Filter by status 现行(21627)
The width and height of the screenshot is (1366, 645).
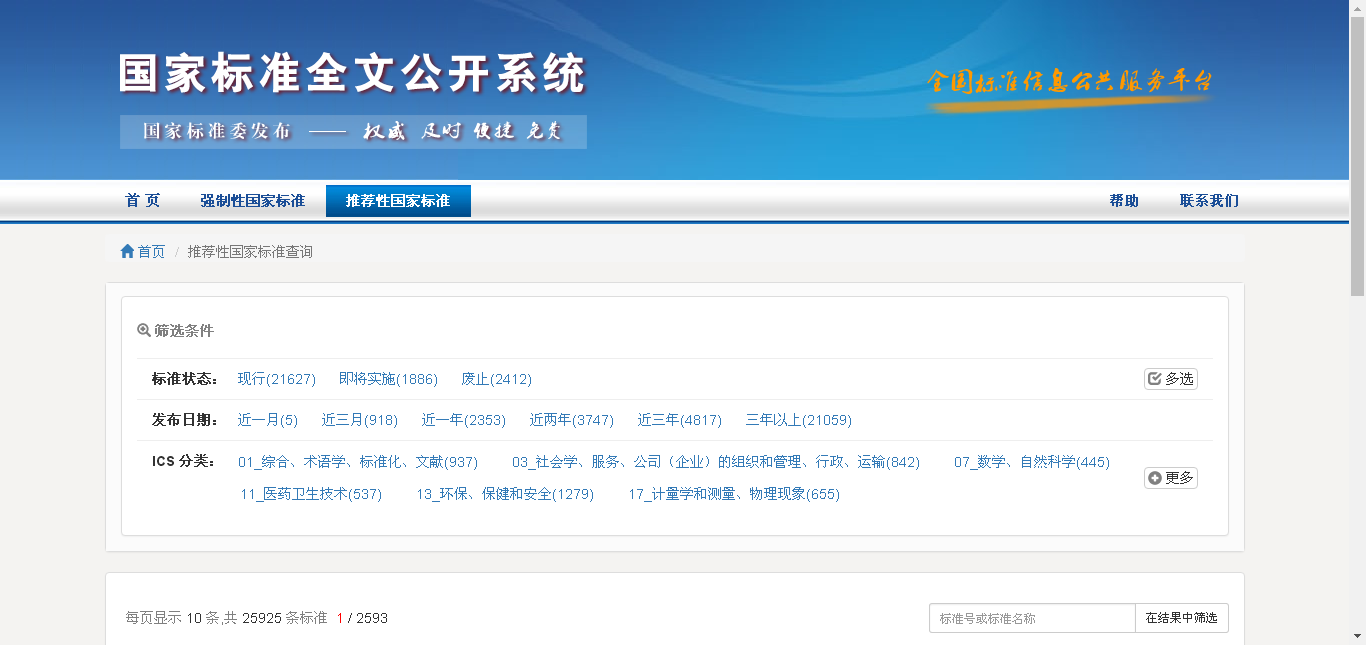coord(277,379)
